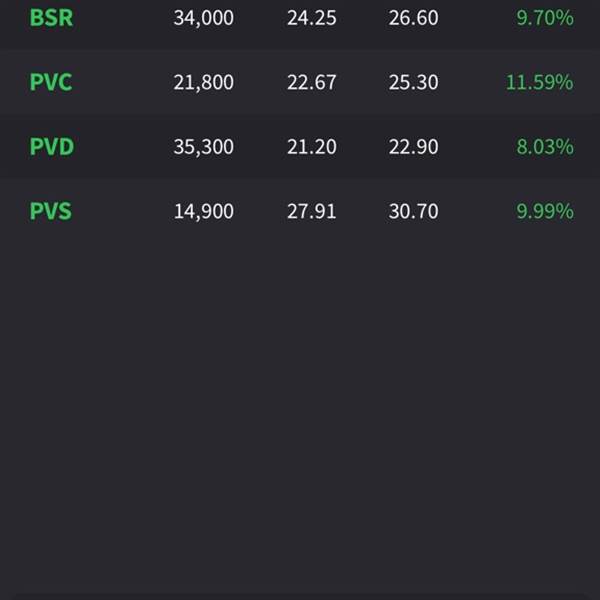Click BSR value 24.25
The image size is (600, 600).
[x=312, y=18]
